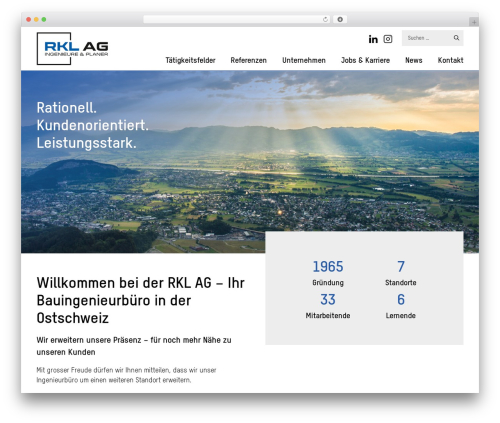Reload the page via browser refresh icon
Viewport: 500px width, 423px height.
click(325, 20)
